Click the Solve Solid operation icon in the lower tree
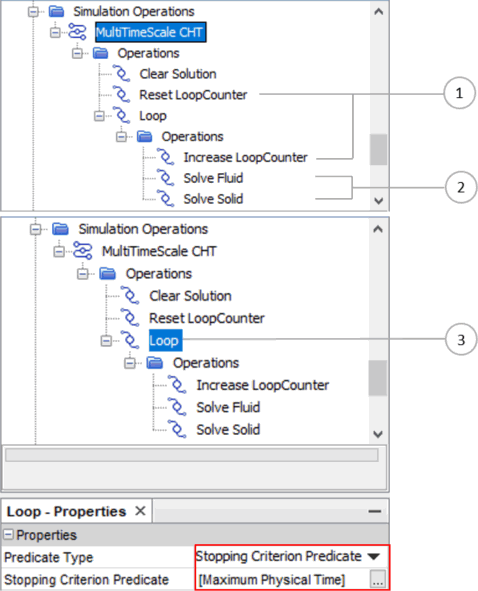The image size is (478, 591). click(x=177, y=429)
